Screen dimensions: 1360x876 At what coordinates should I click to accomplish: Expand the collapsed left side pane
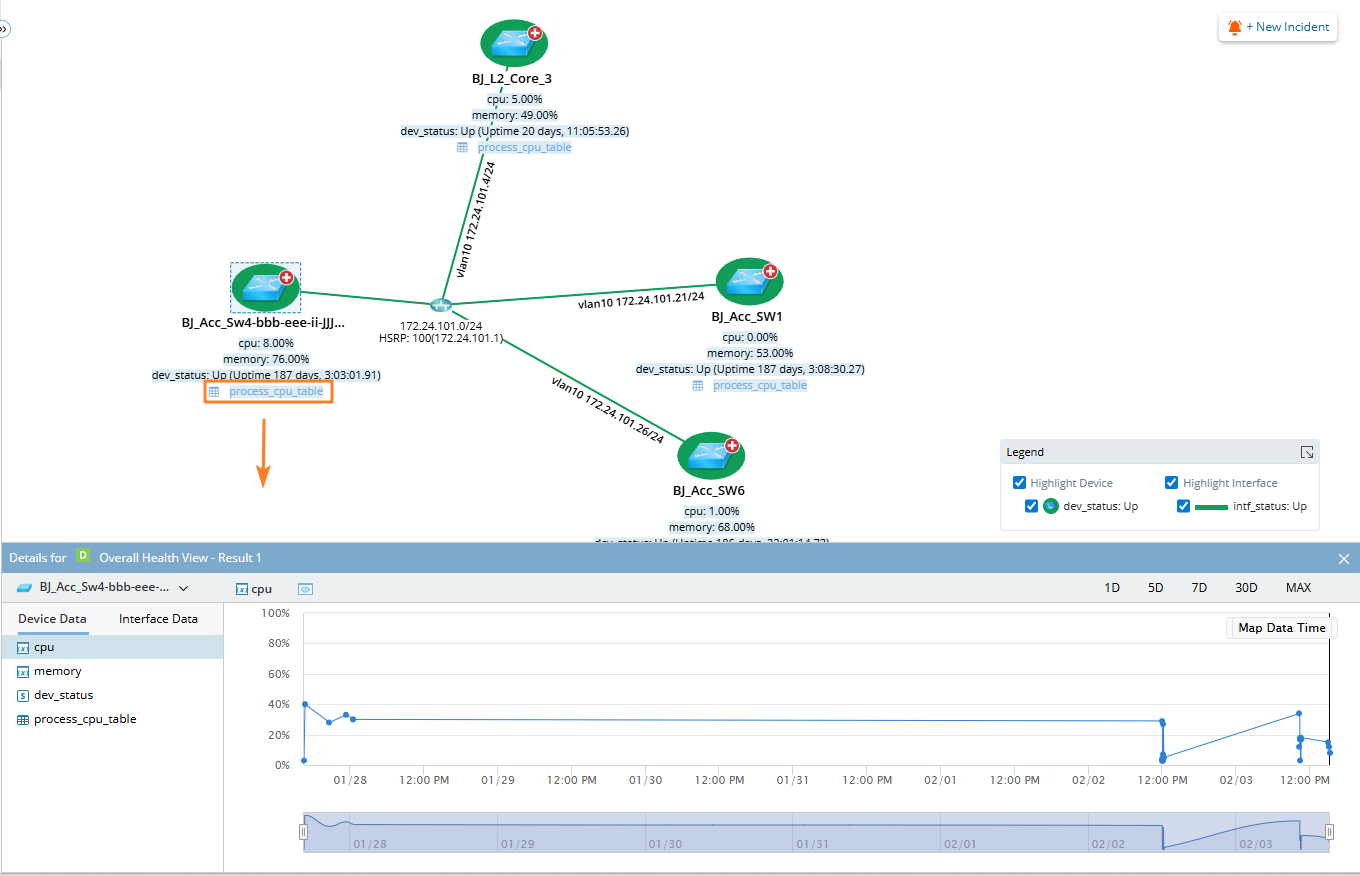click(x=4, y=29)
